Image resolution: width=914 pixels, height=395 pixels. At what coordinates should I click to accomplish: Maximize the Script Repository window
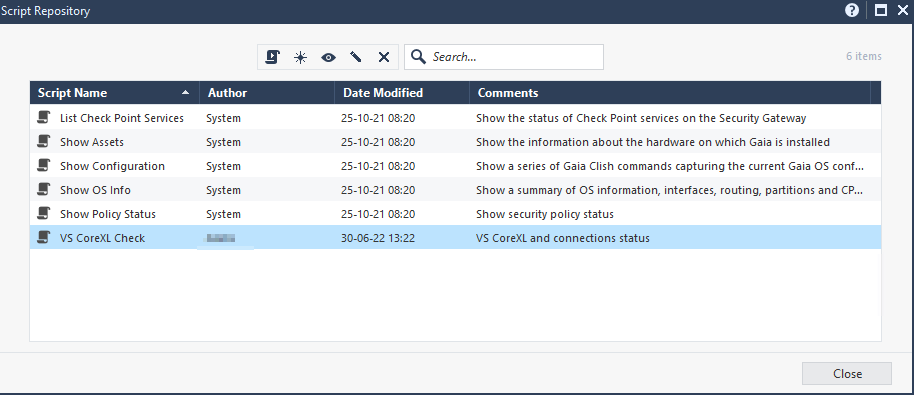tap(881, 10)
